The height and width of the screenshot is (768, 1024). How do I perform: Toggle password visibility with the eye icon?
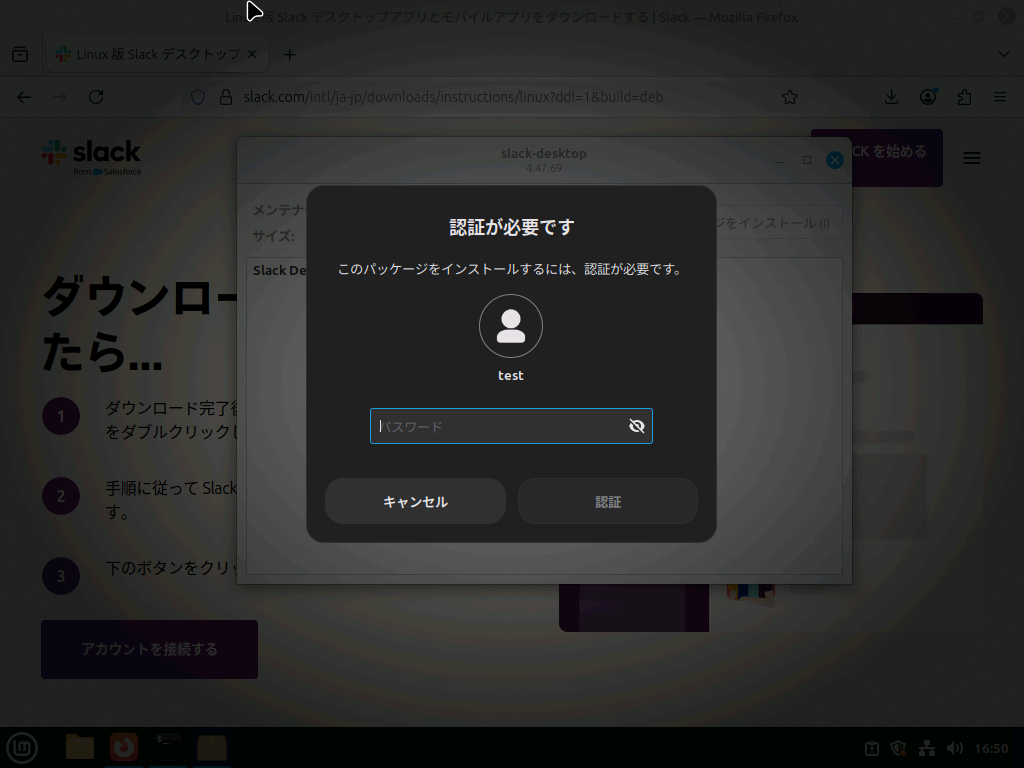coord(637,426)
